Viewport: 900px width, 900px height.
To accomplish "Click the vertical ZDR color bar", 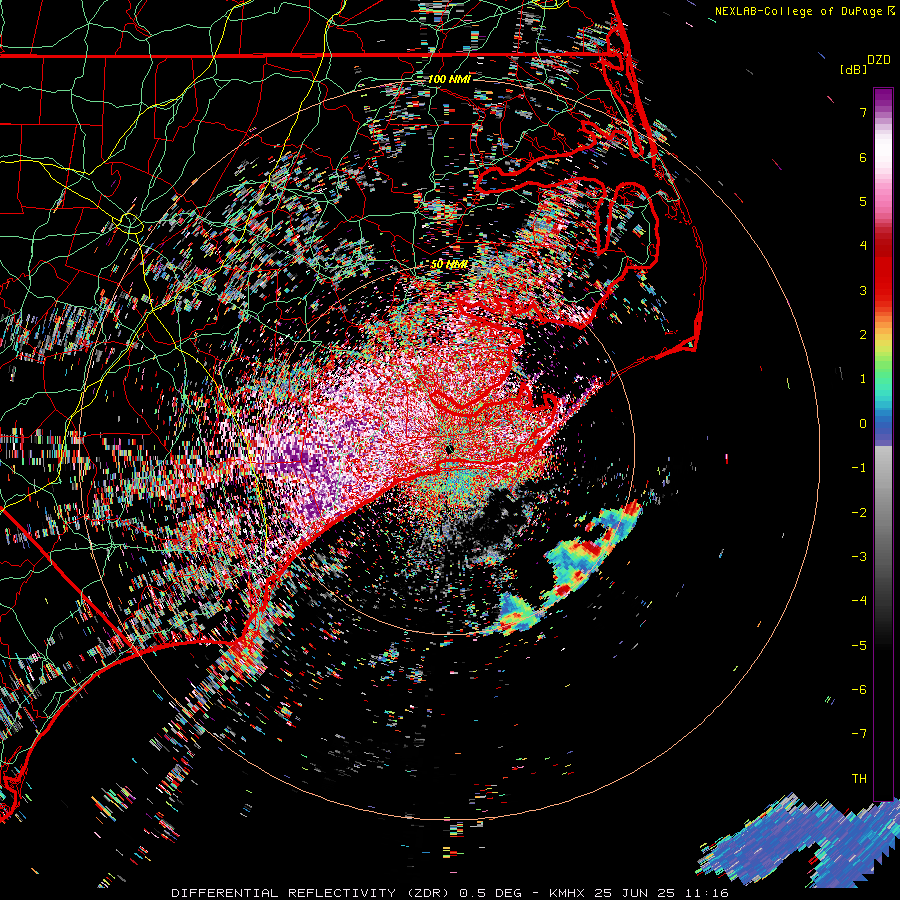I will (883, 444).
